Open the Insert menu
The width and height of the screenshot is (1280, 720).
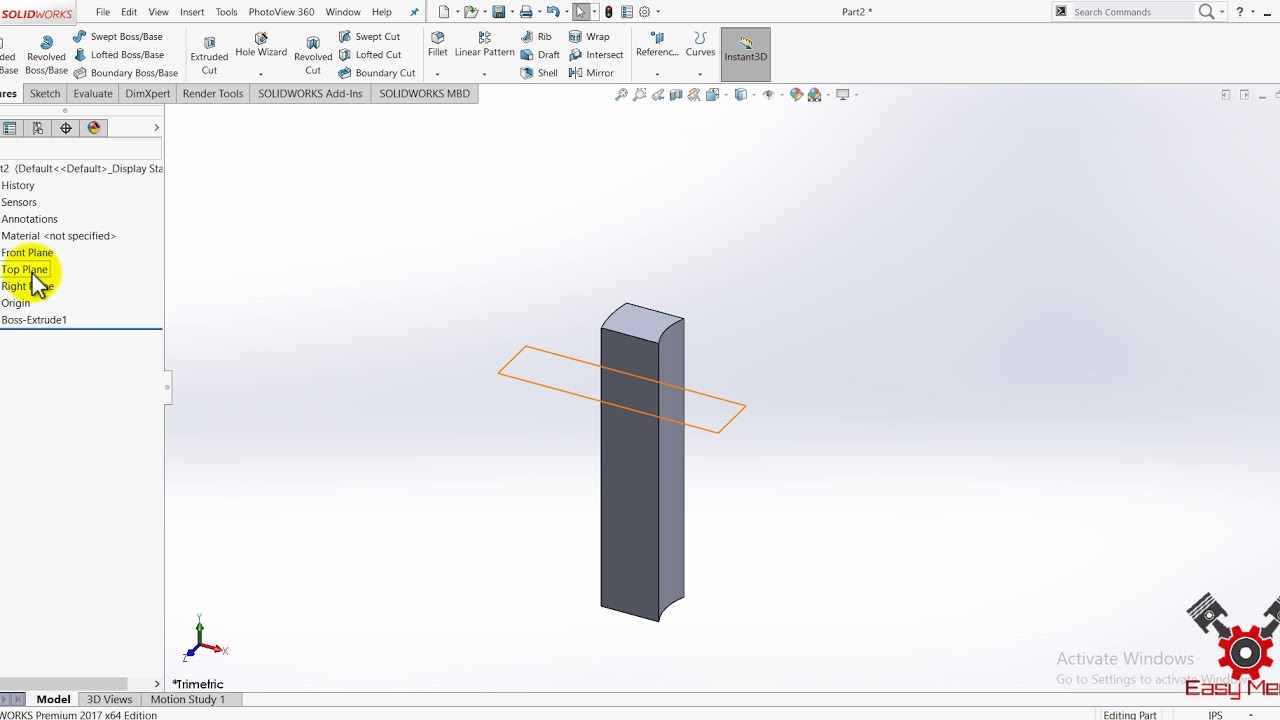[x=192, y=12]
